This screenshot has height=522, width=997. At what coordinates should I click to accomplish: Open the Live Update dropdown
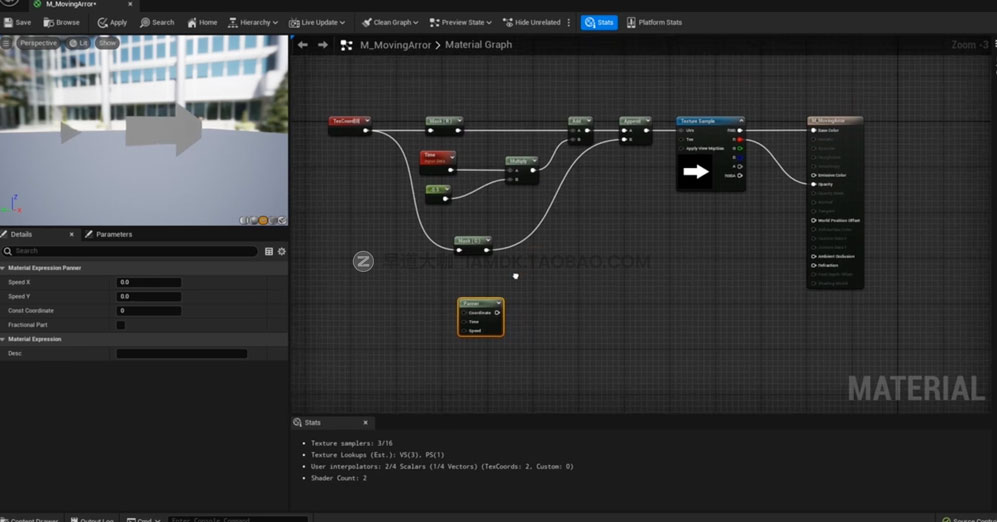coord(317,22)
